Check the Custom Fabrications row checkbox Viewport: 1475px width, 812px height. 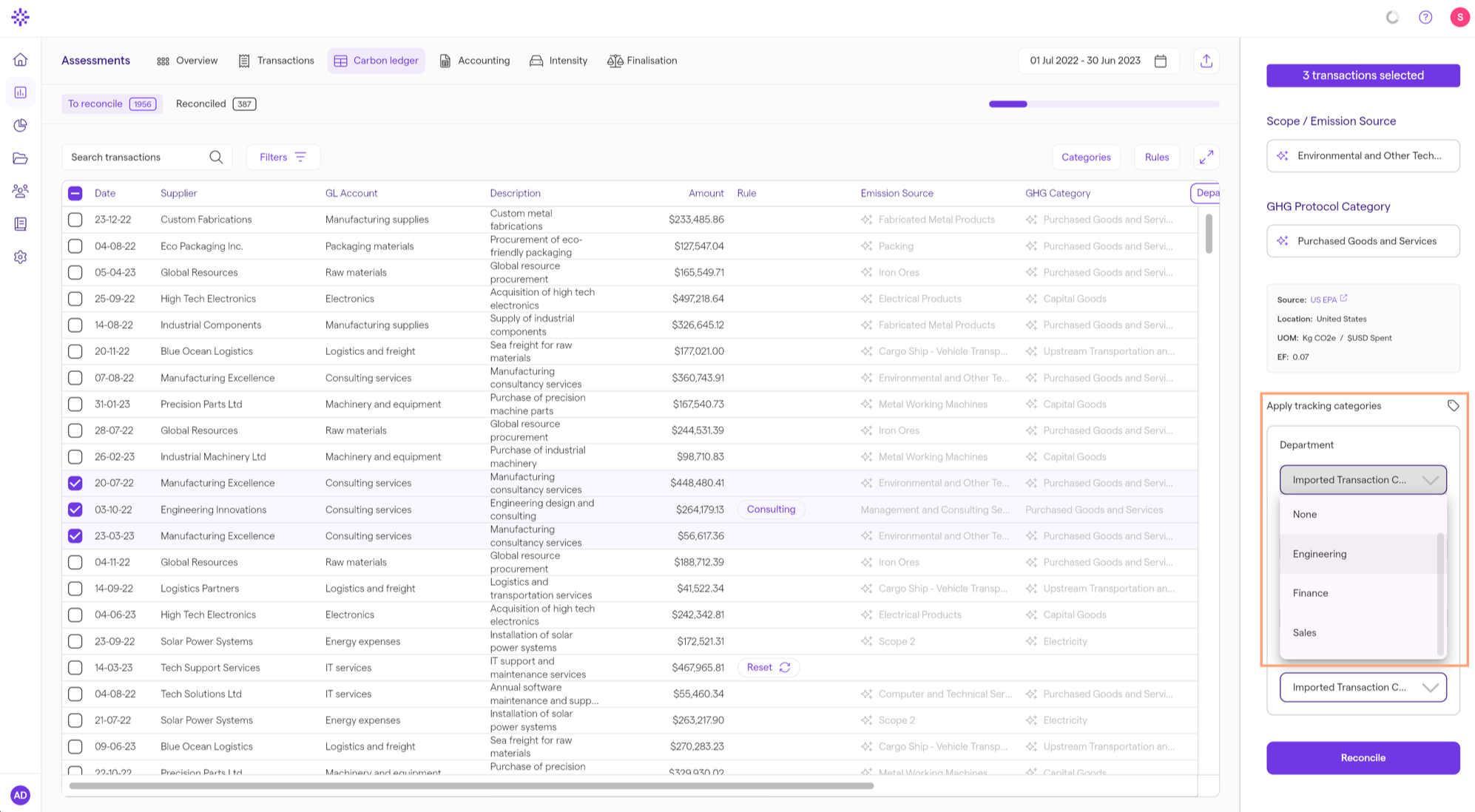point(75,220)
